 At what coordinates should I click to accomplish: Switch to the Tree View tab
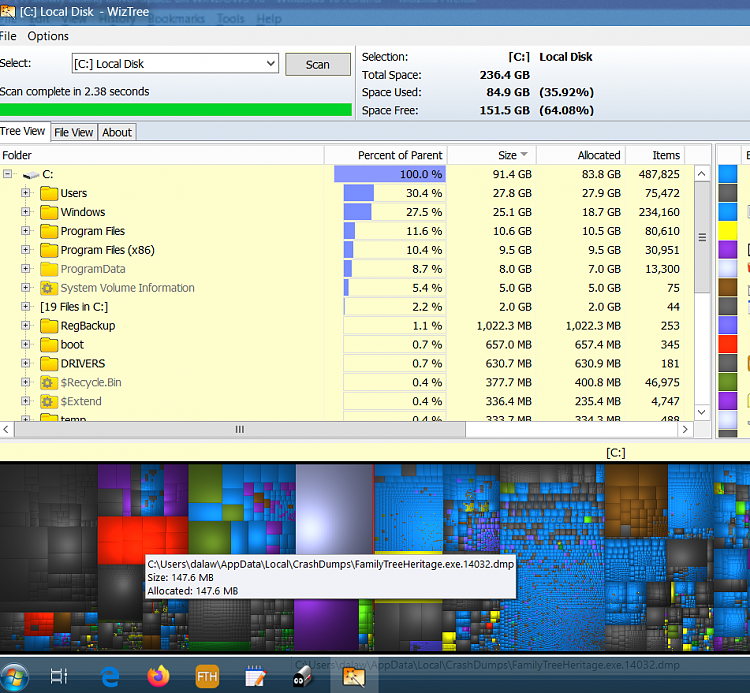22,131
